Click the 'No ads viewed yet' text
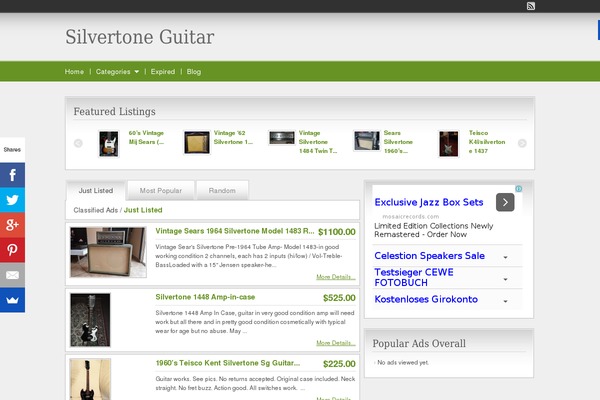 pos(403,362)
